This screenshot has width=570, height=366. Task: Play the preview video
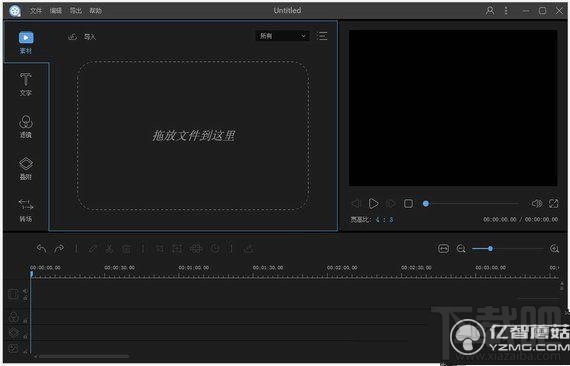373,204
